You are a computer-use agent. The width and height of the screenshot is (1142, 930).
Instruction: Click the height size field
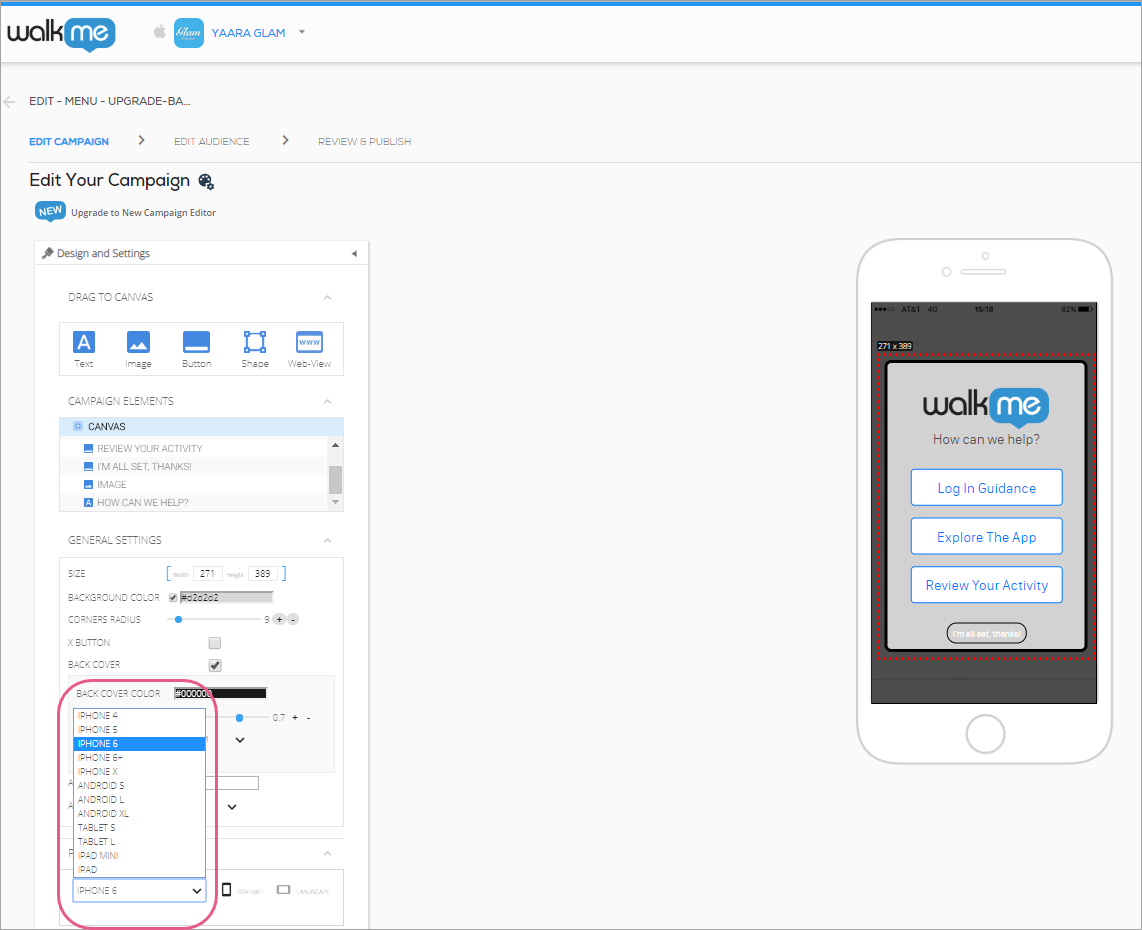tap(263, 574)
